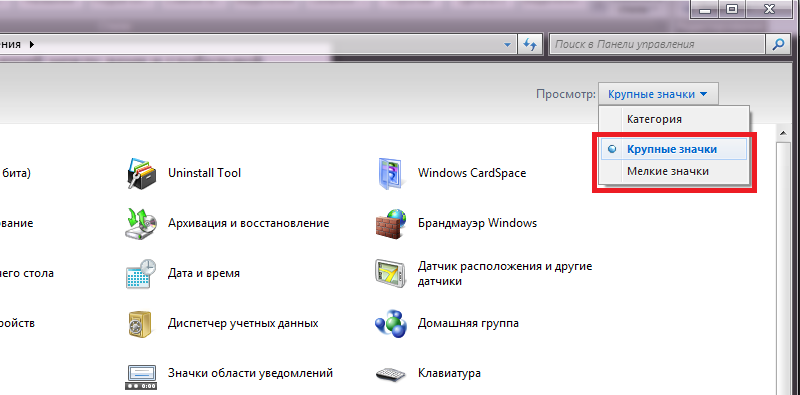
Task: Open Домашняя группа spheres icon
Action: tap(391, 324)
